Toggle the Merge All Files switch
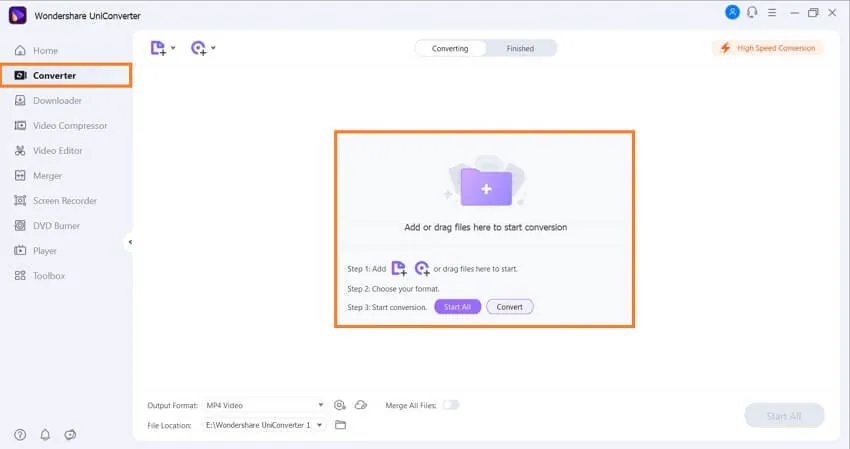 point(450,405)
